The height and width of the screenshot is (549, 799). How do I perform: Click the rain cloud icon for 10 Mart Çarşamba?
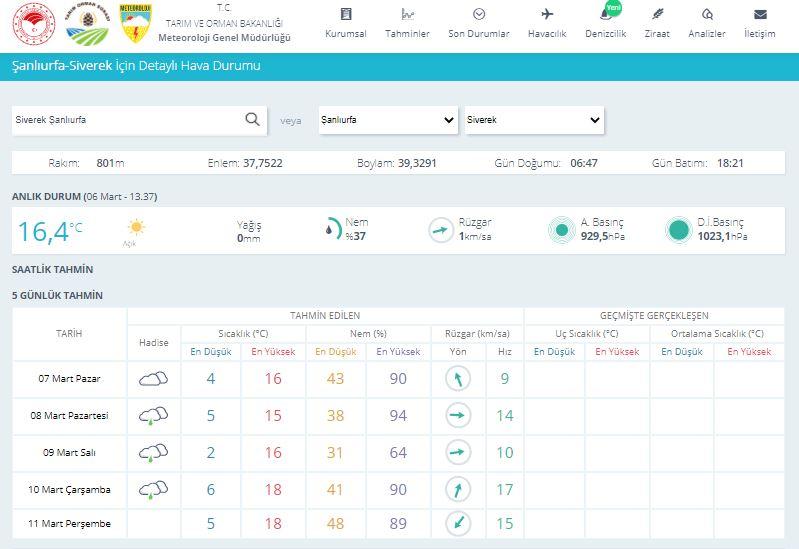[153, 490]
